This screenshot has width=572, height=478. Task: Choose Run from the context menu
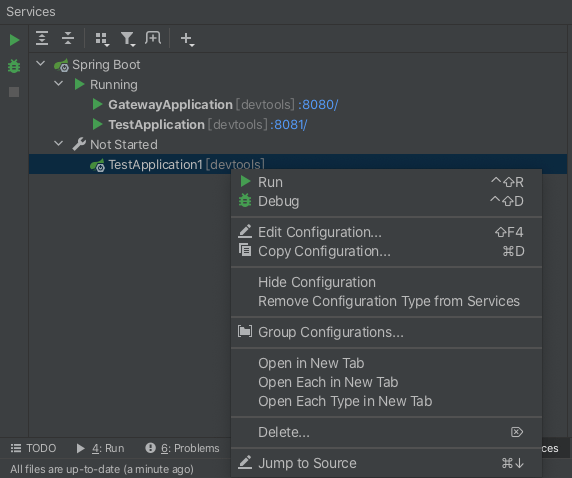pos(386,182)
